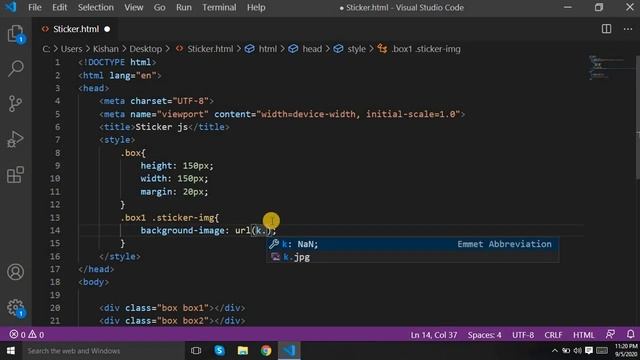The image size is (640, 360).
Task: Open the Extensions view
Action: coord(15,175)
